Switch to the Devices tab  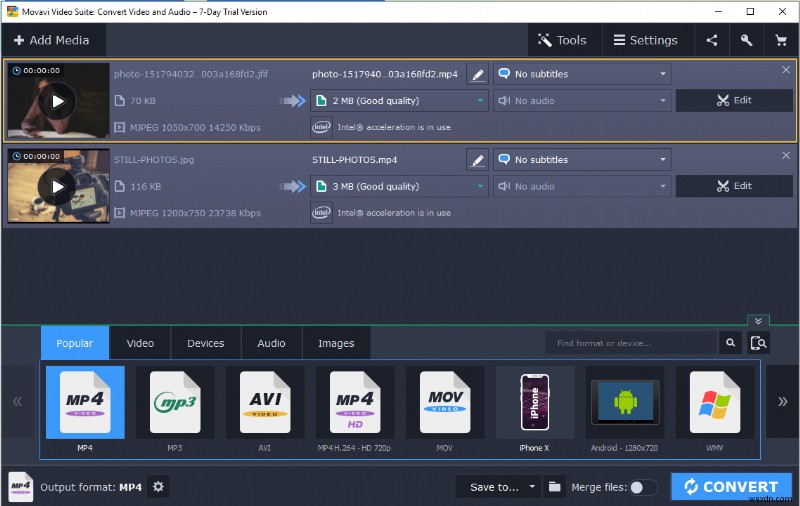click(205, 343)
